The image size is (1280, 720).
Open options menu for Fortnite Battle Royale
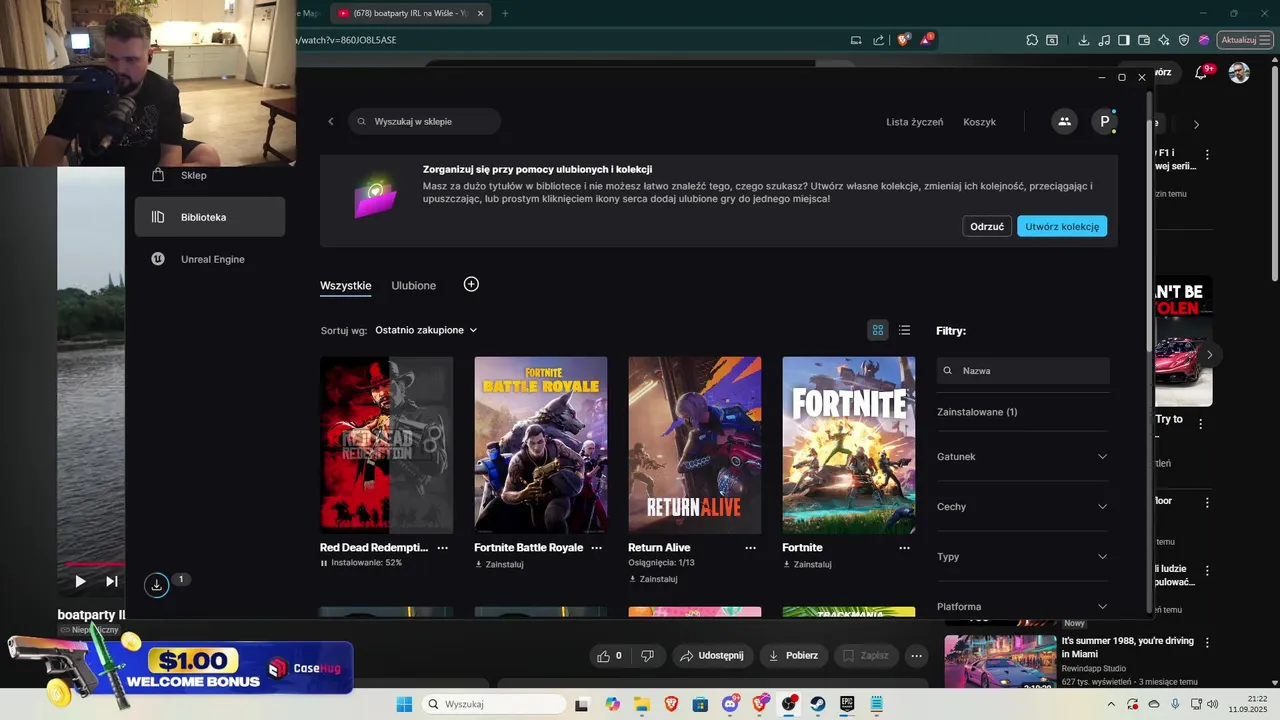pos(596,548)
